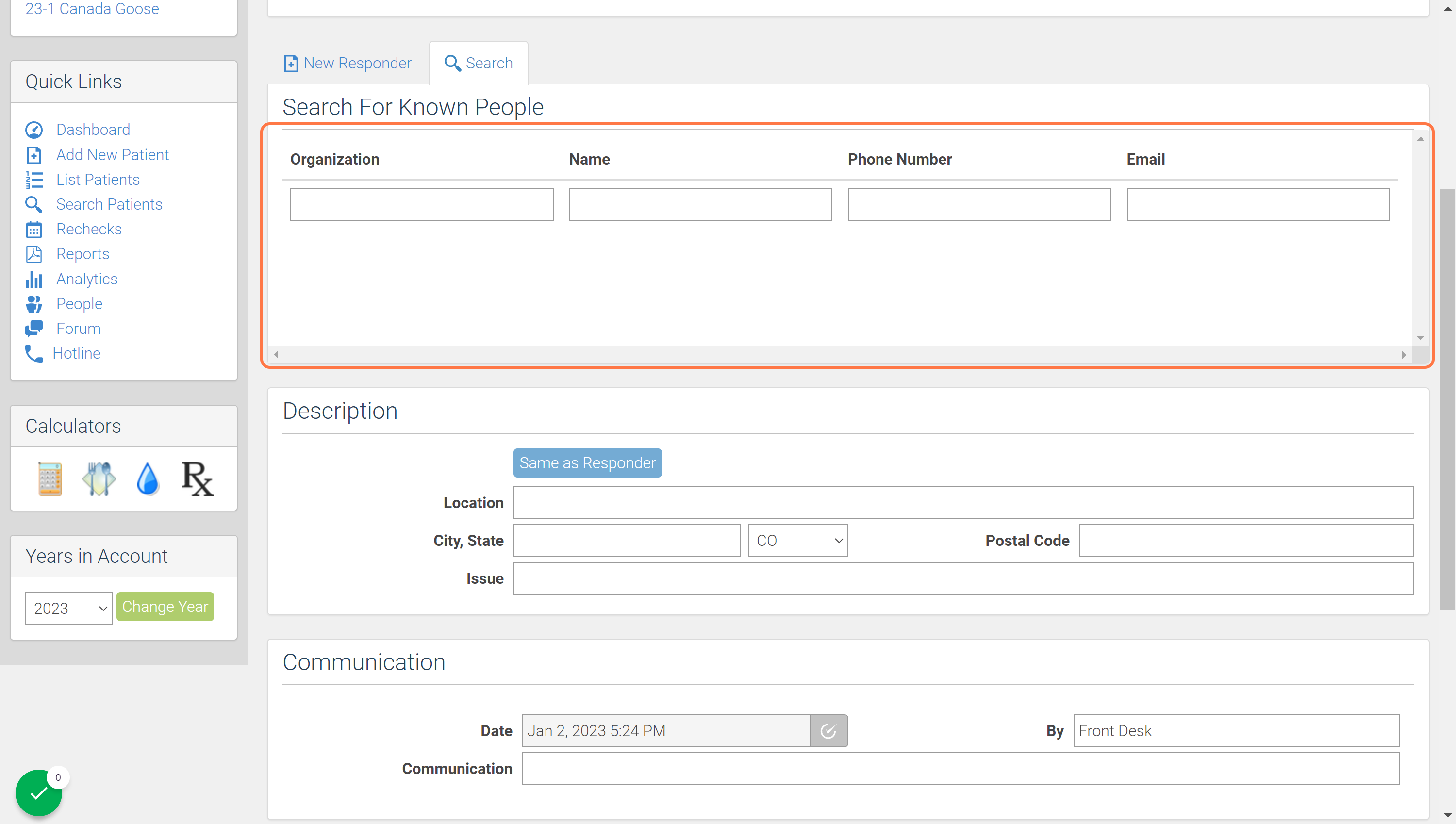1456x824 pixels.
Task: Click the Issue input field
Action: point(963,578)
